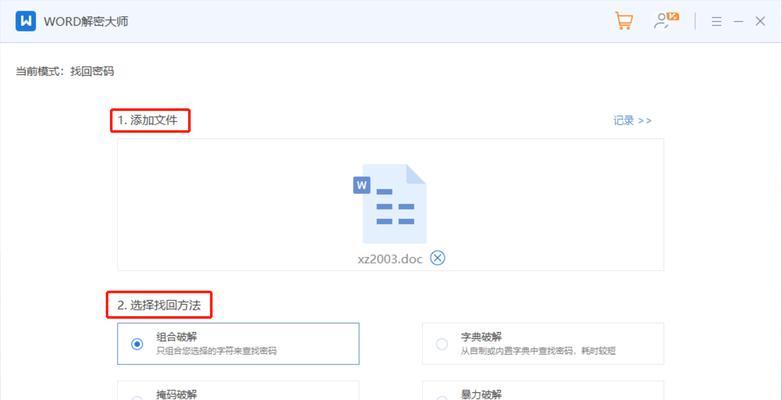
Task: Minimize the WORD解密大师 window
Action: 739,21
